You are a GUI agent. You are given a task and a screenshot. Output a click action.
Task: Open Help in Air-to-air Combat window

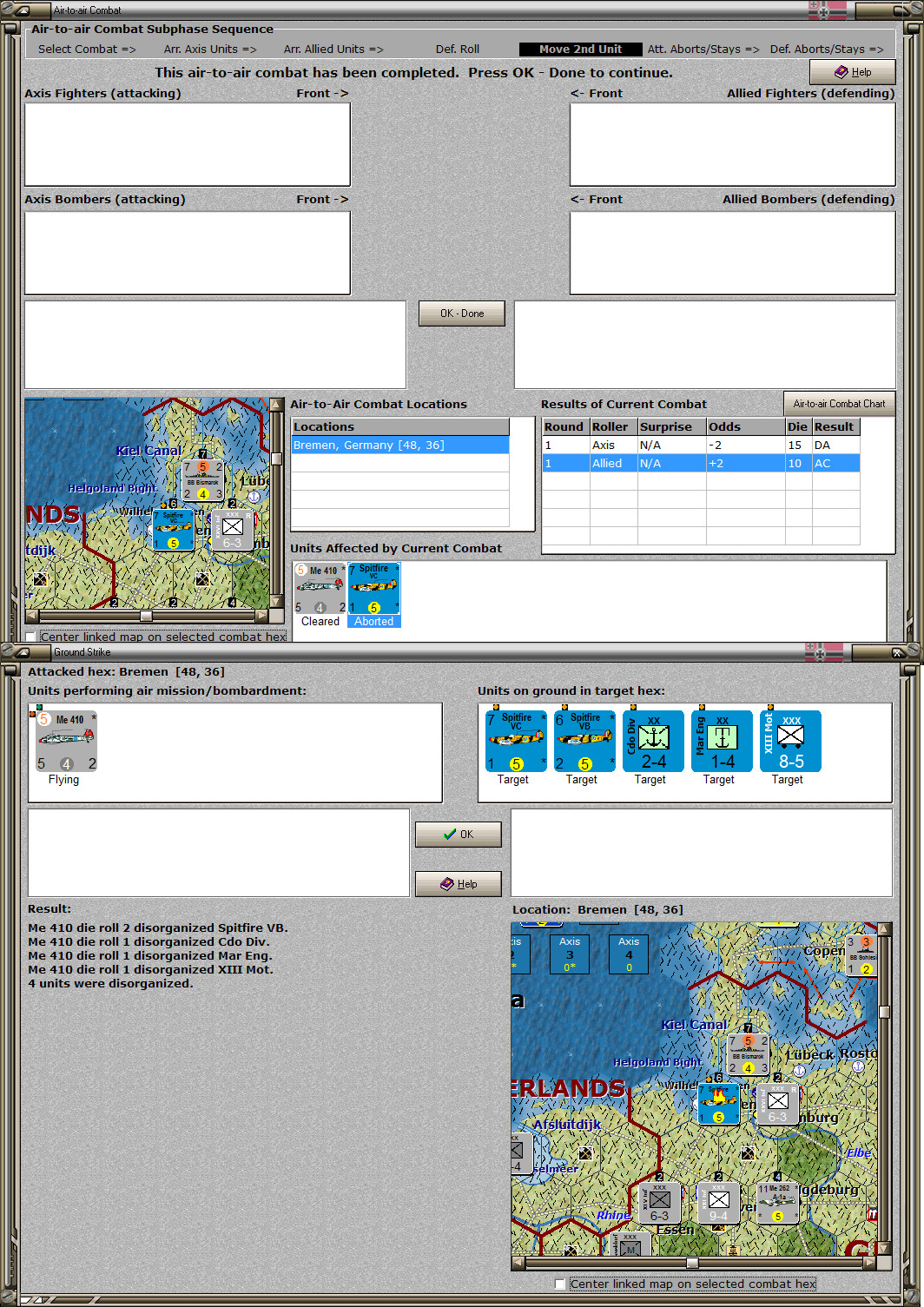(853, 72)
